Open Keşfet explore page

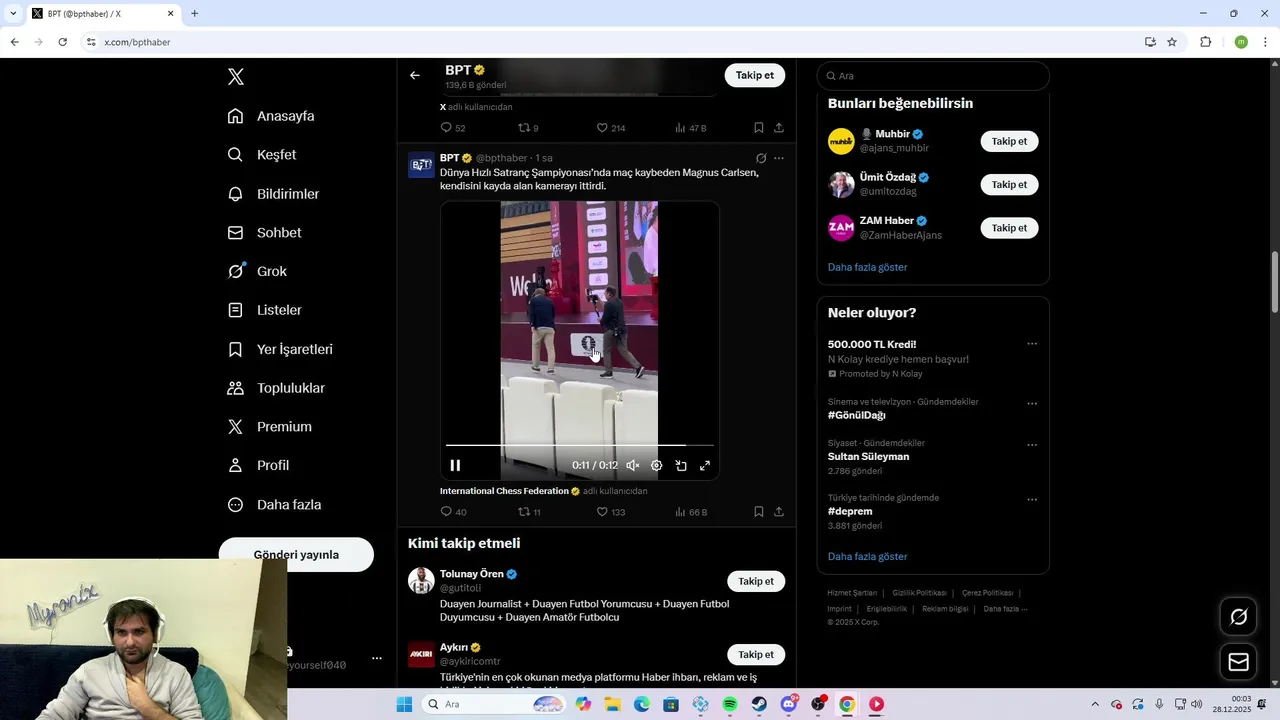click(262, 155)
